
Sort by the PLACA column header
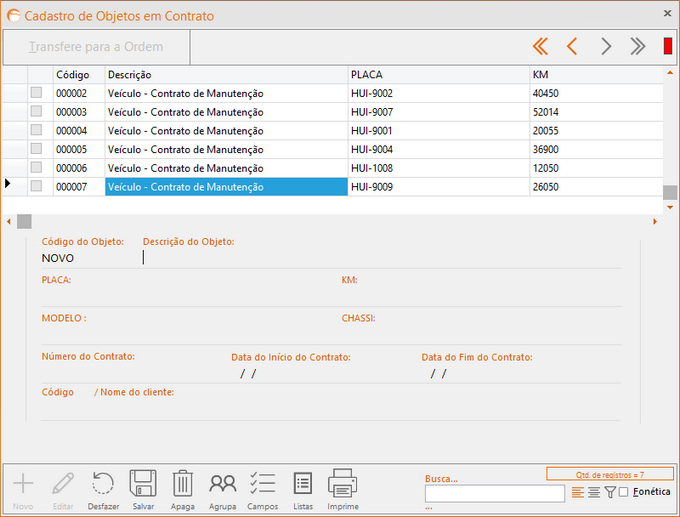(439, 75)
